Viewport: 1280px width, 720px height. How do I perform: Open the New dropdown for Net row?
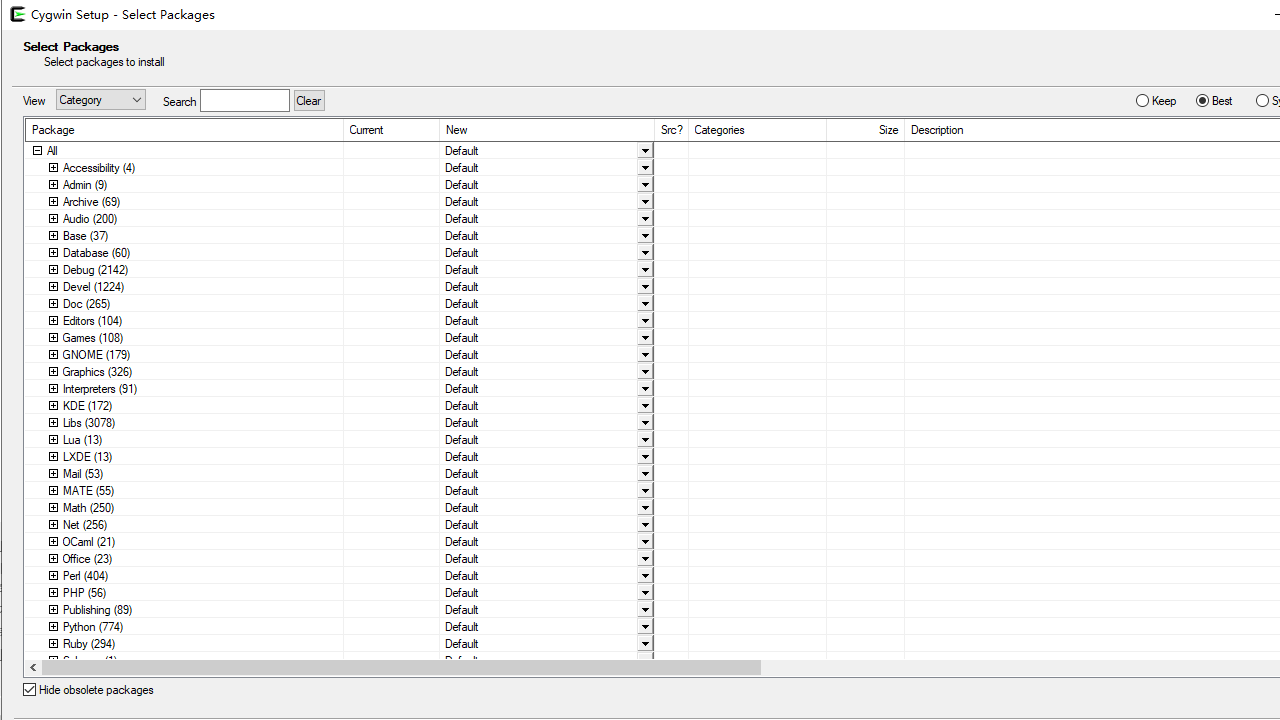(x=645, y=525)
